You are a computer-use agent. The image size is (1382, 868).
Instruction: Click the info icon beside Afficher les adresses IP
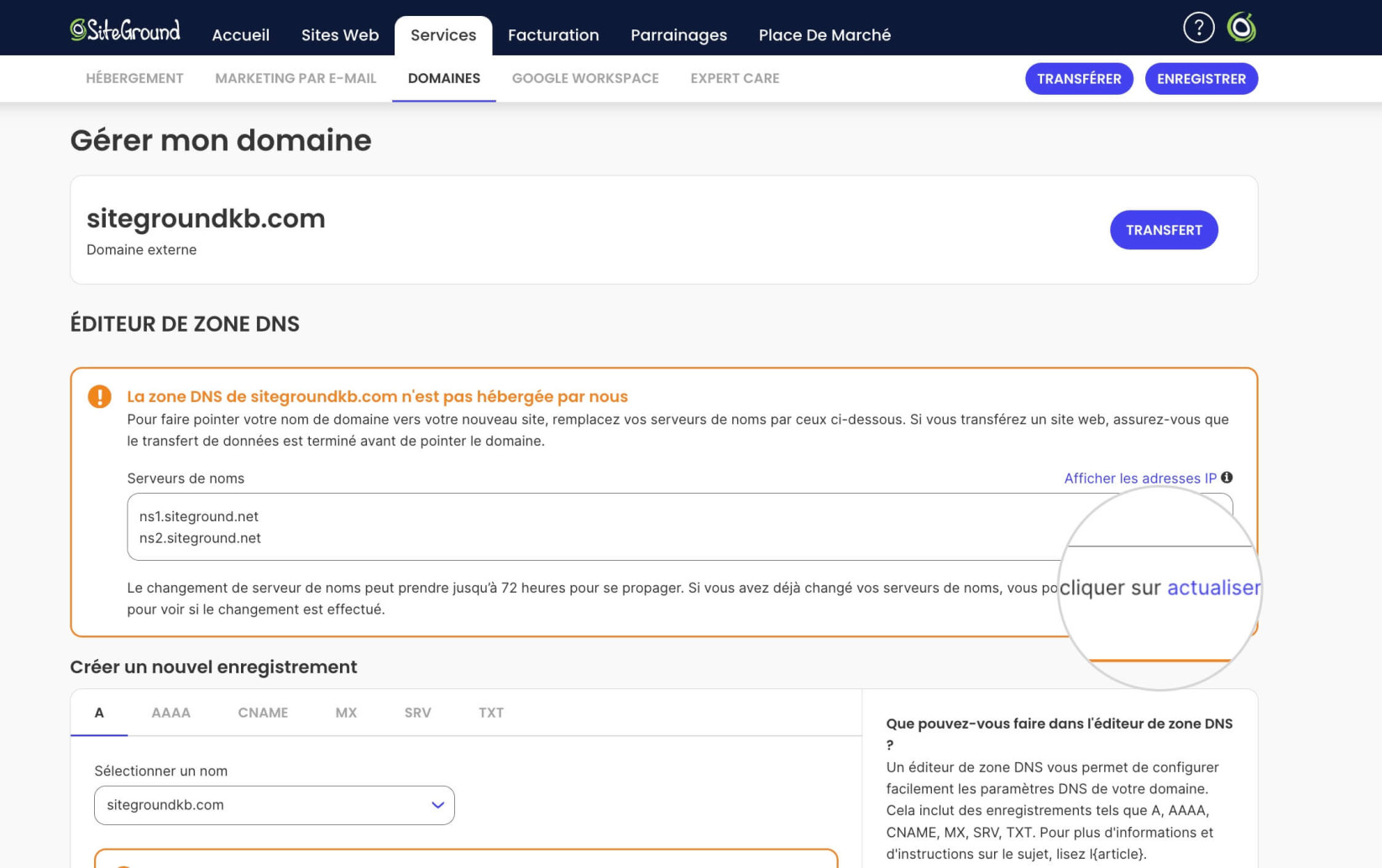pos(1227,478)
